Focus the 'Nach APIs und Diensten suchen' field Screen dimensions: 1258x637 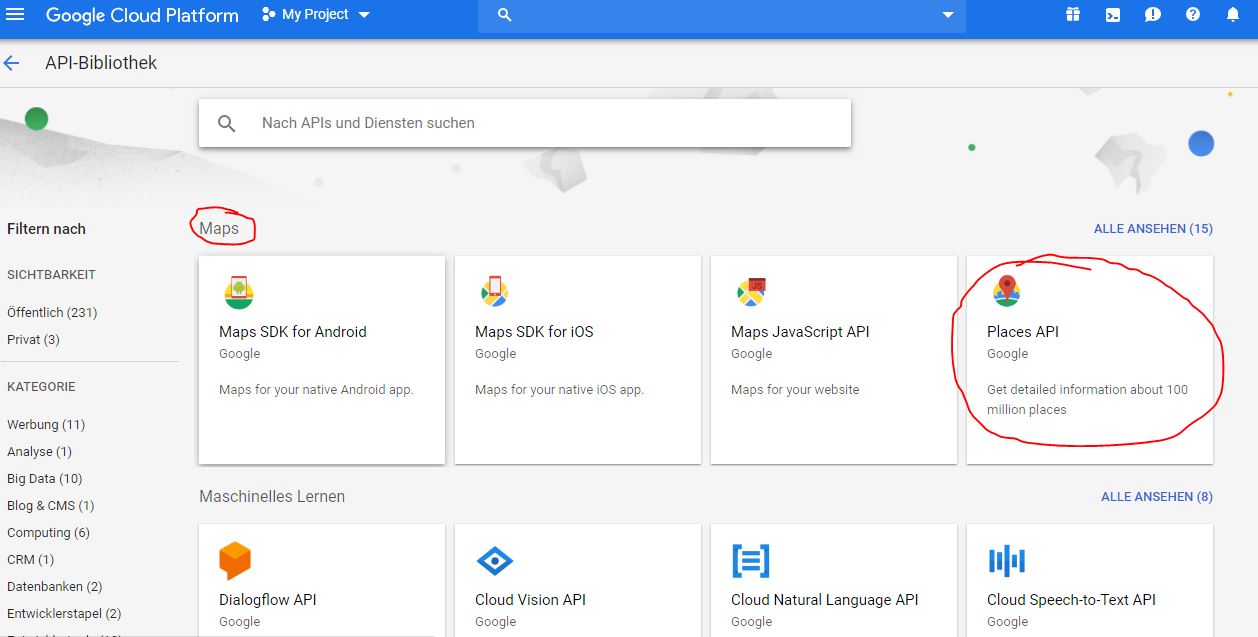pyautogui.click(x=524, y=123)
